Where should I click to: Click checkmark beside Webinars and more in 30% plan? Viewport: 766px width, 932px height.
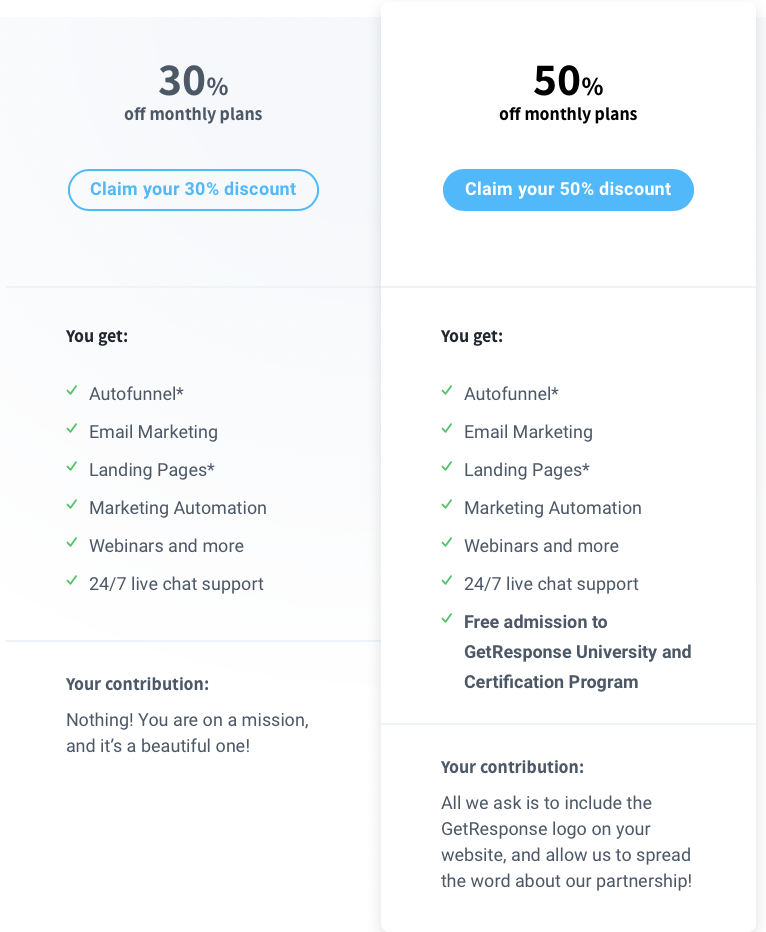click(72, 543)
